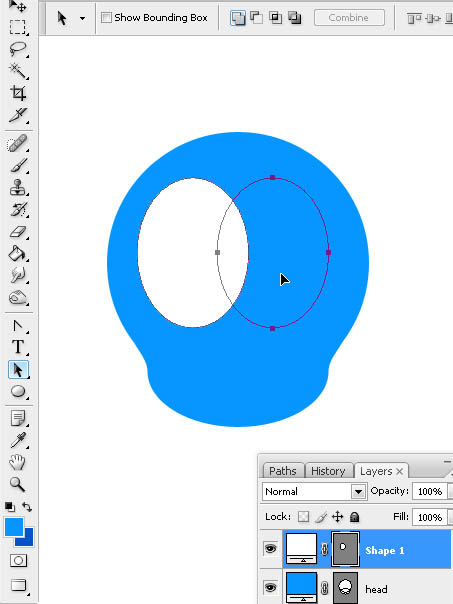Select the Clone Stamp tool
This screenshot has width=453, height=604.
click(x=18, y=188)
